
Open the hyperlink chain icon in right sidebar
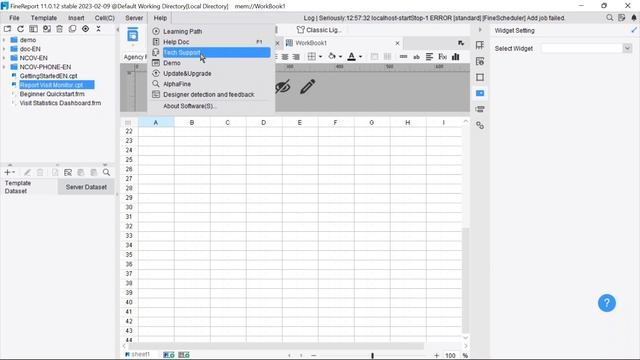pyautogui.click(x=480, y=125)
